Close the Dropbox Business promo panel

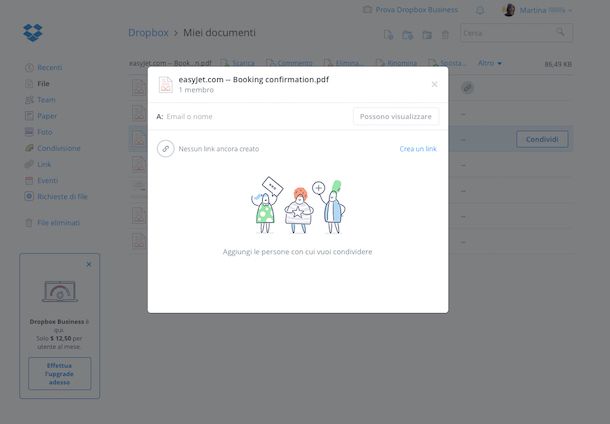89,265
